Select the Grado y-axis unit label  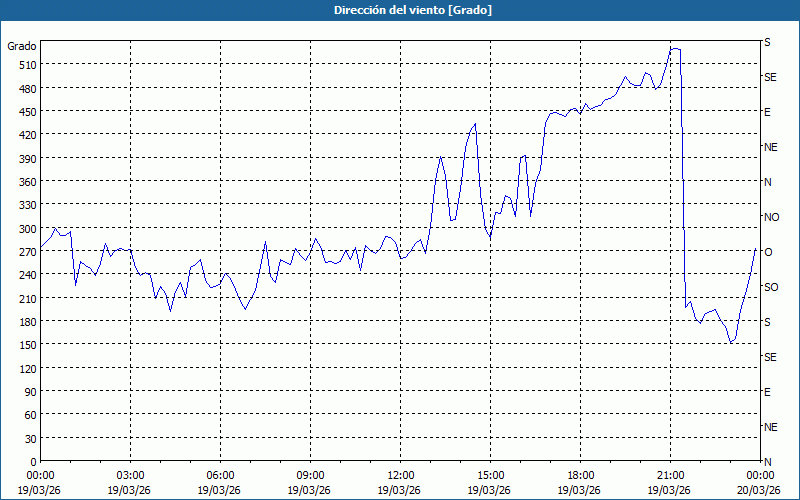pos(22,46)
